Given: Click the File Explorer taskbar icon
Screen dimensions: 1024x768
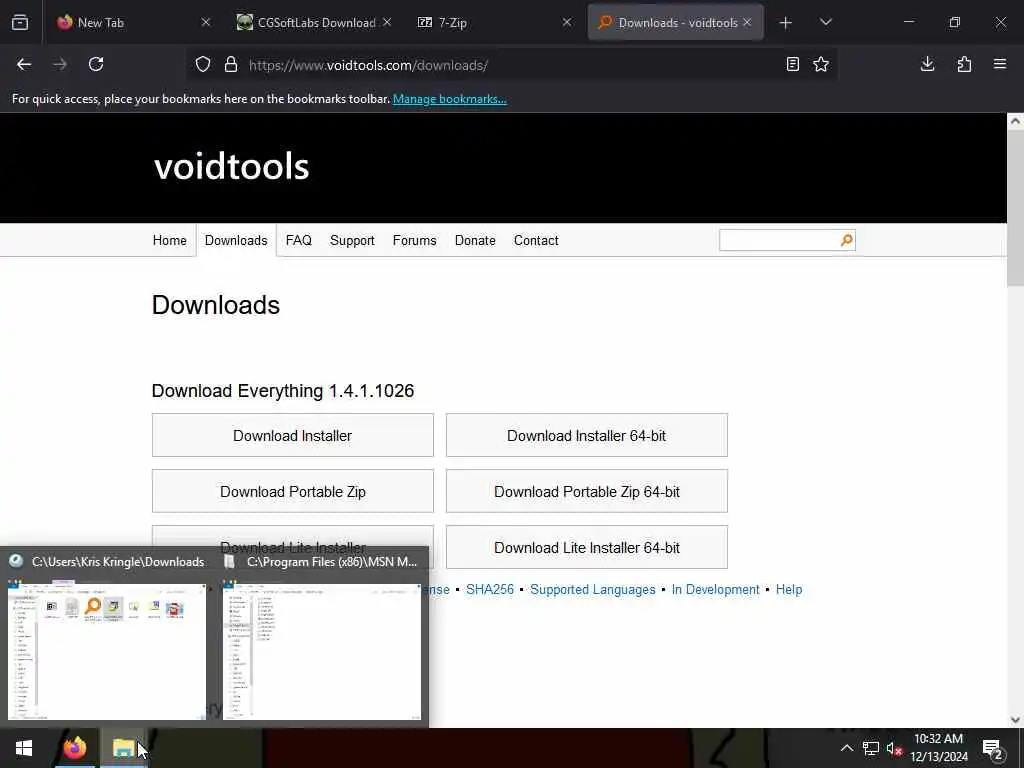Looking at the screenshot, I should pyautogui.click(x=123, y=748).
